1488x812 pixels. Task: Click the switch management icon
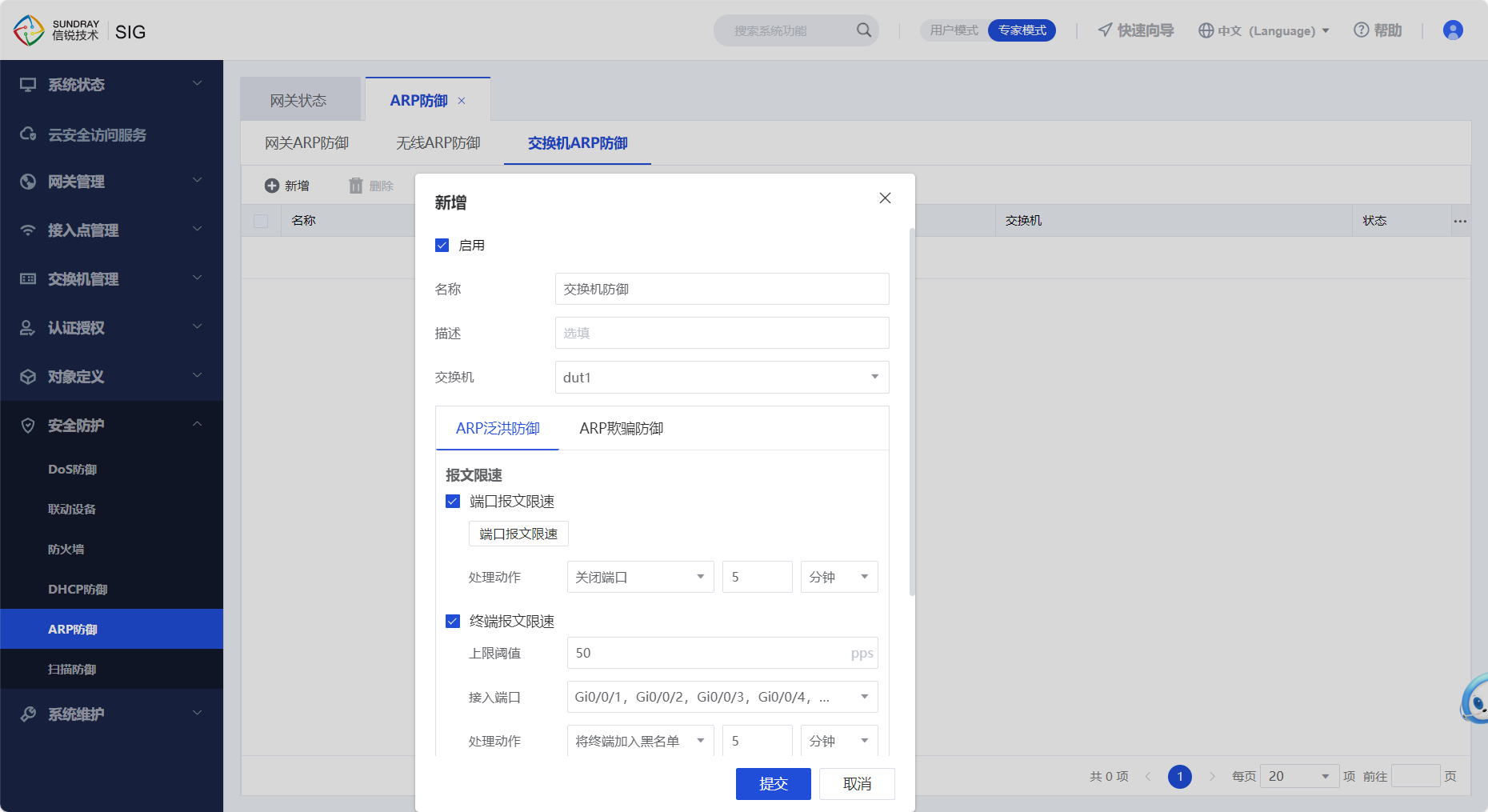tap(28, 279)
